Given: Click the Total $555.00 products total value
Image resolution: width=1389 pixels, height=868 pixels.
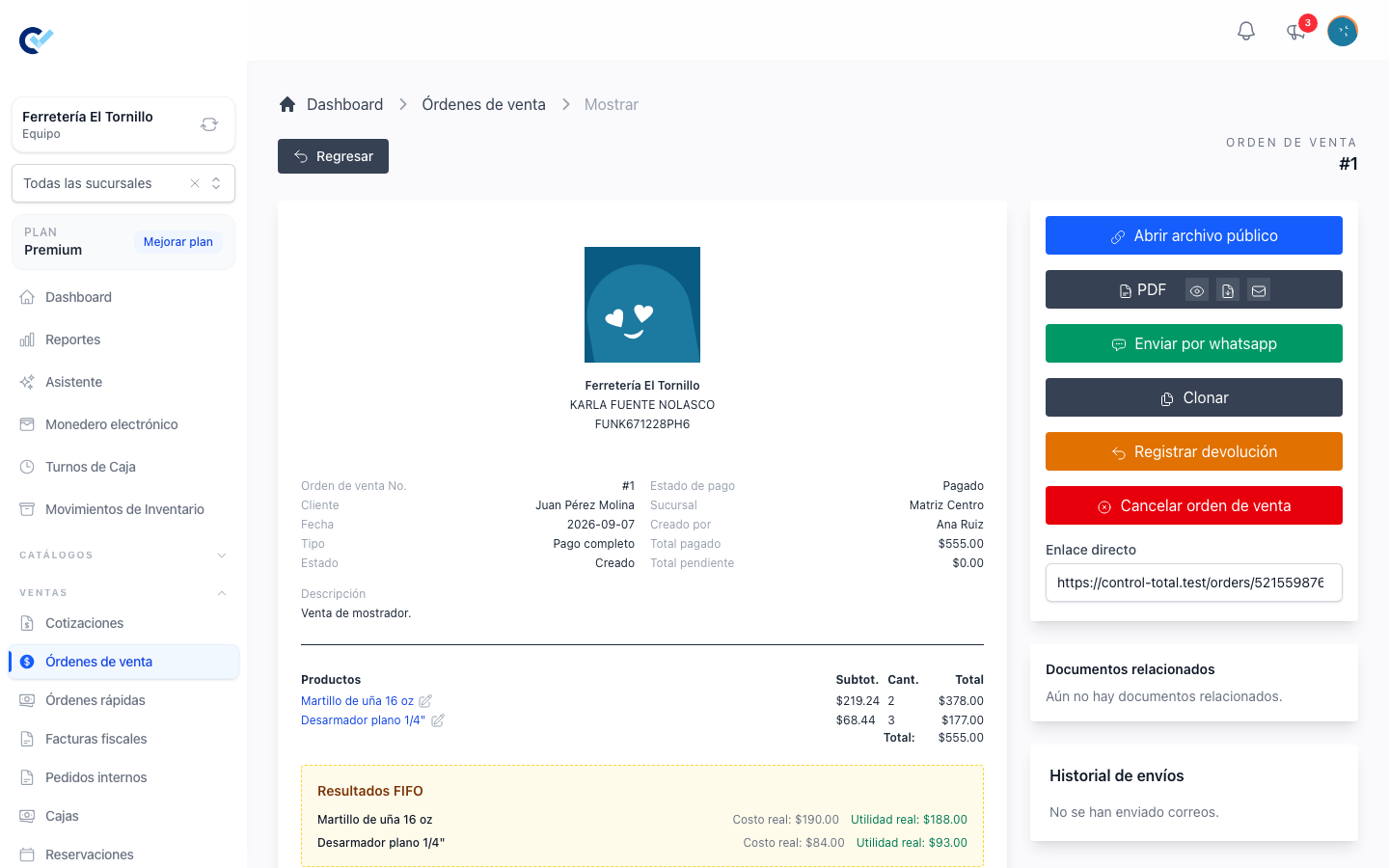Looking at the screenshot, I should click(961, 738).
